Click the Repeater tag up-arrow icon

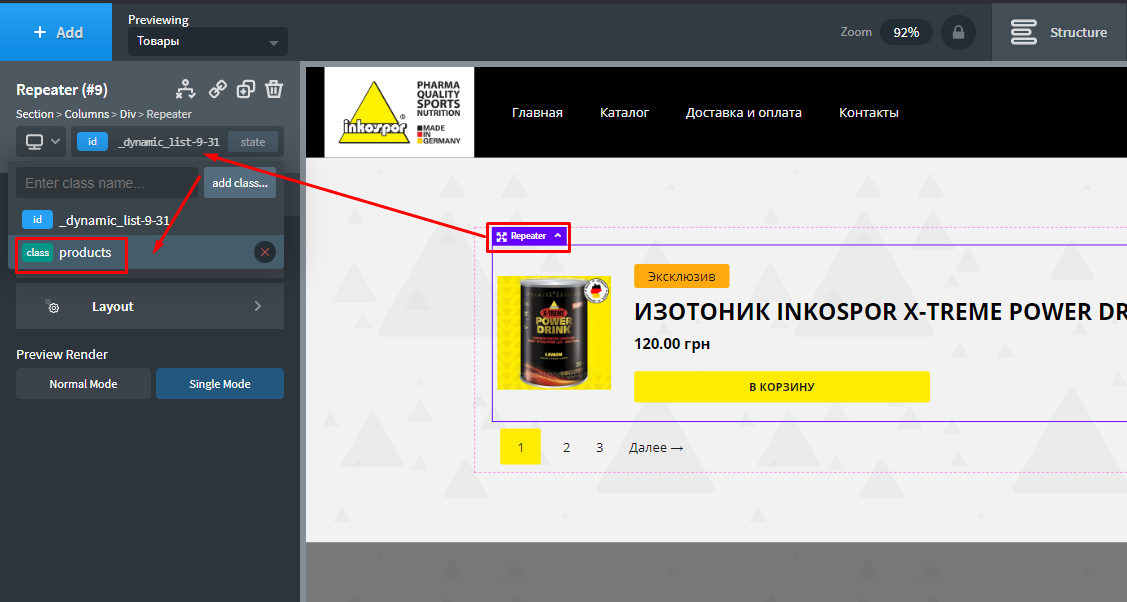(x=558, y=236)
